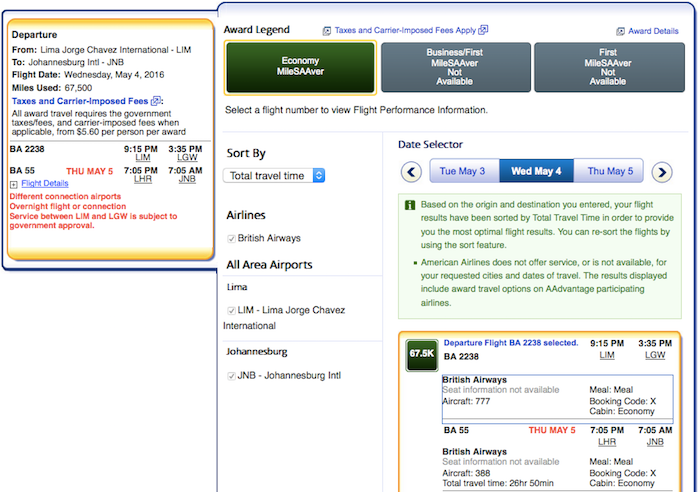Click JNB code in flight results card
This screenshot has width=700, height=492.
655,442
